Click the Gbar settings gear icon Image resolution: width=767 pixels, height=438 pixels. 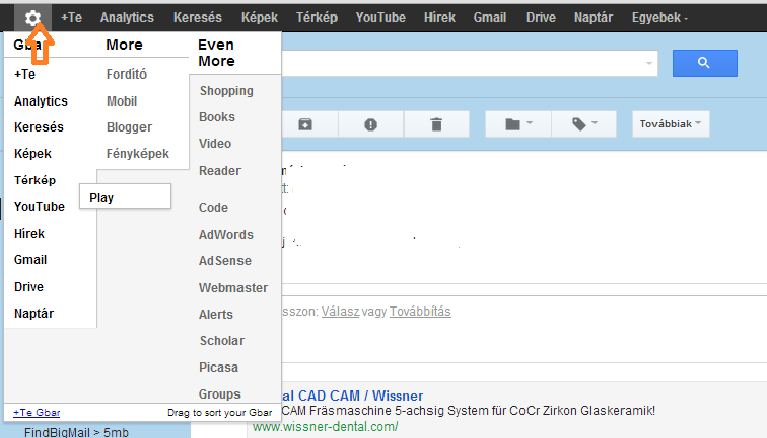pyautogui.click(x=33, y=18)
